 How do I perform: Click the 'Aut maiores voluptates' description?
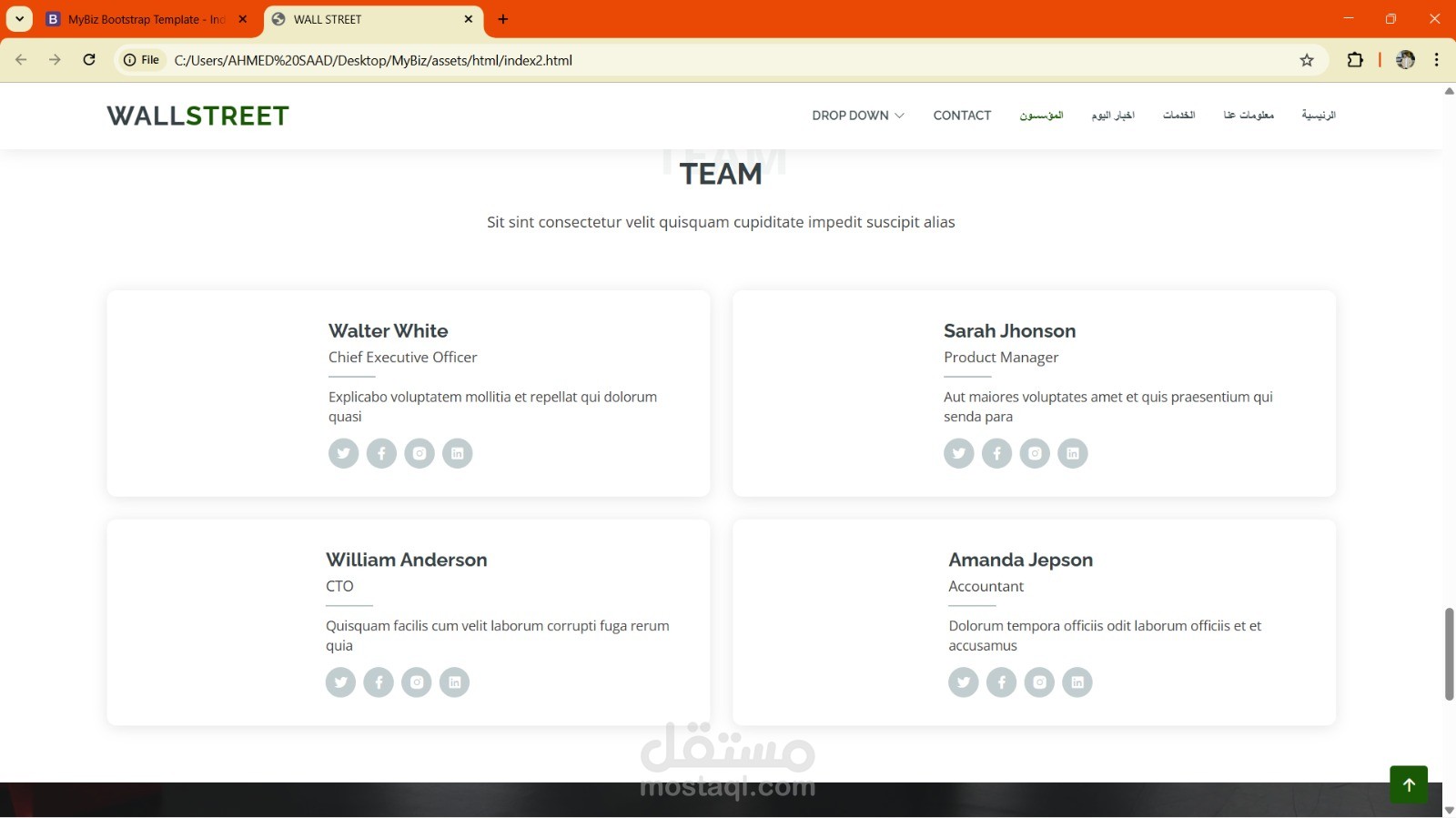click(1108, 407)
